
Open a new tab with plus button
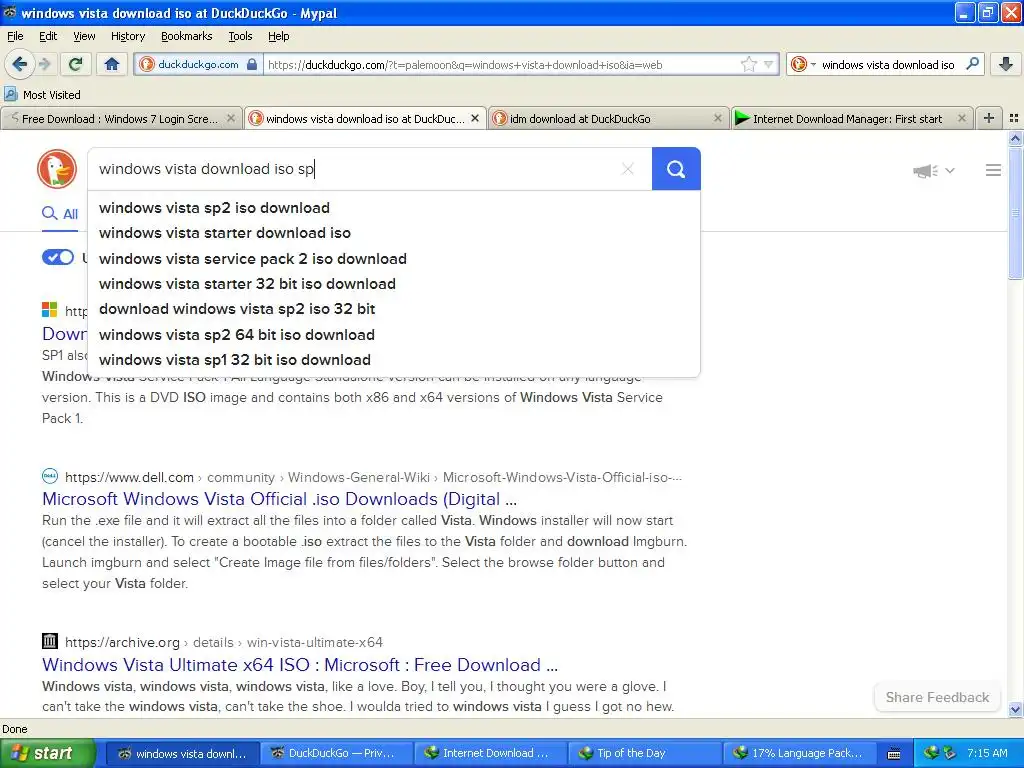tap(989, 118)
